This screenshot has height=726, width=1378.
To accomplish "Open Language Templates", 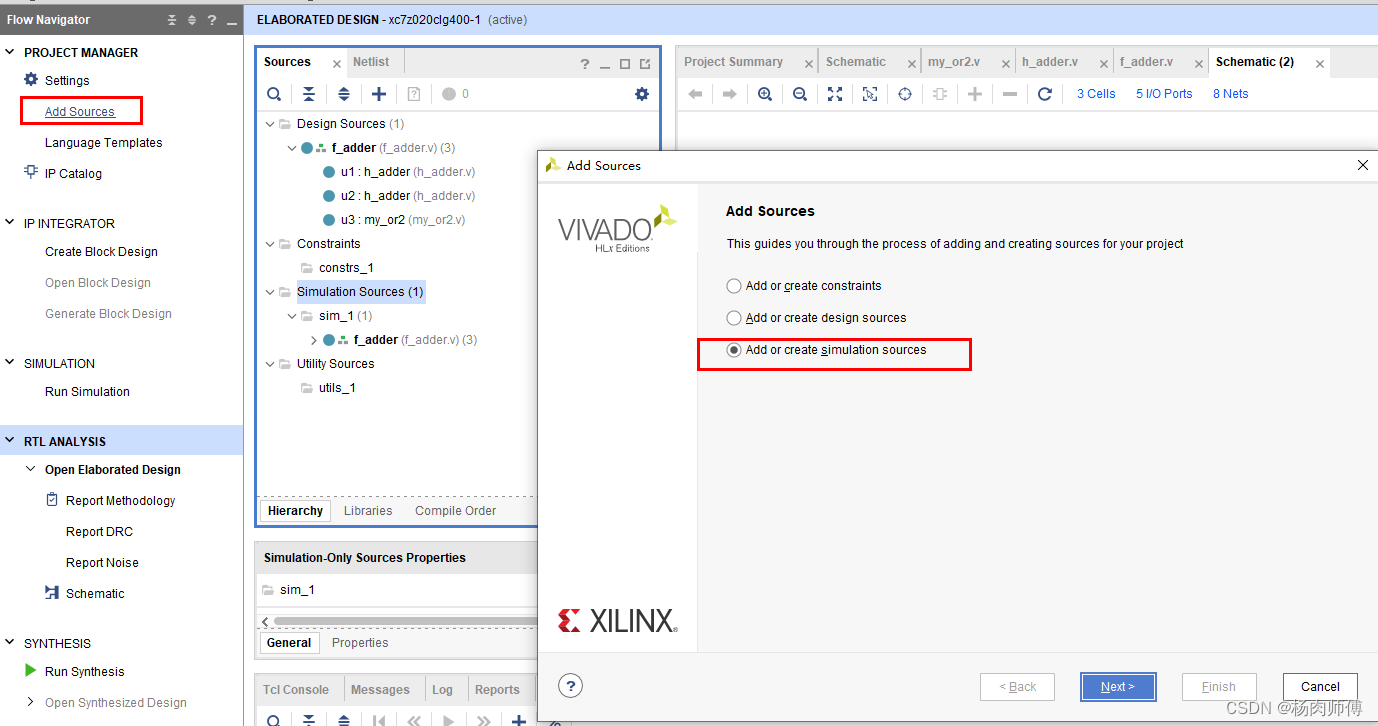I will [x=104, y=142].
